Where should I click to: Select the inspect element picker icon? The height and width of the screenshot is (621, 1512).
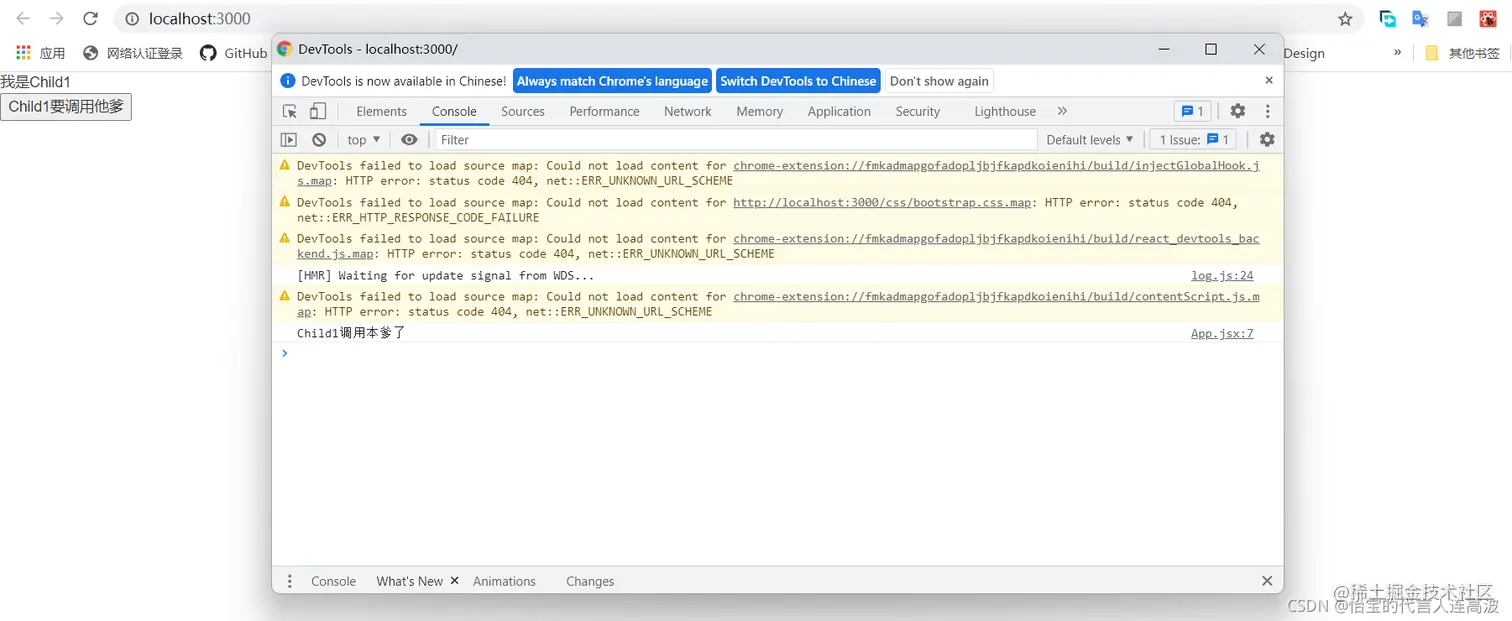click(290, 111)
